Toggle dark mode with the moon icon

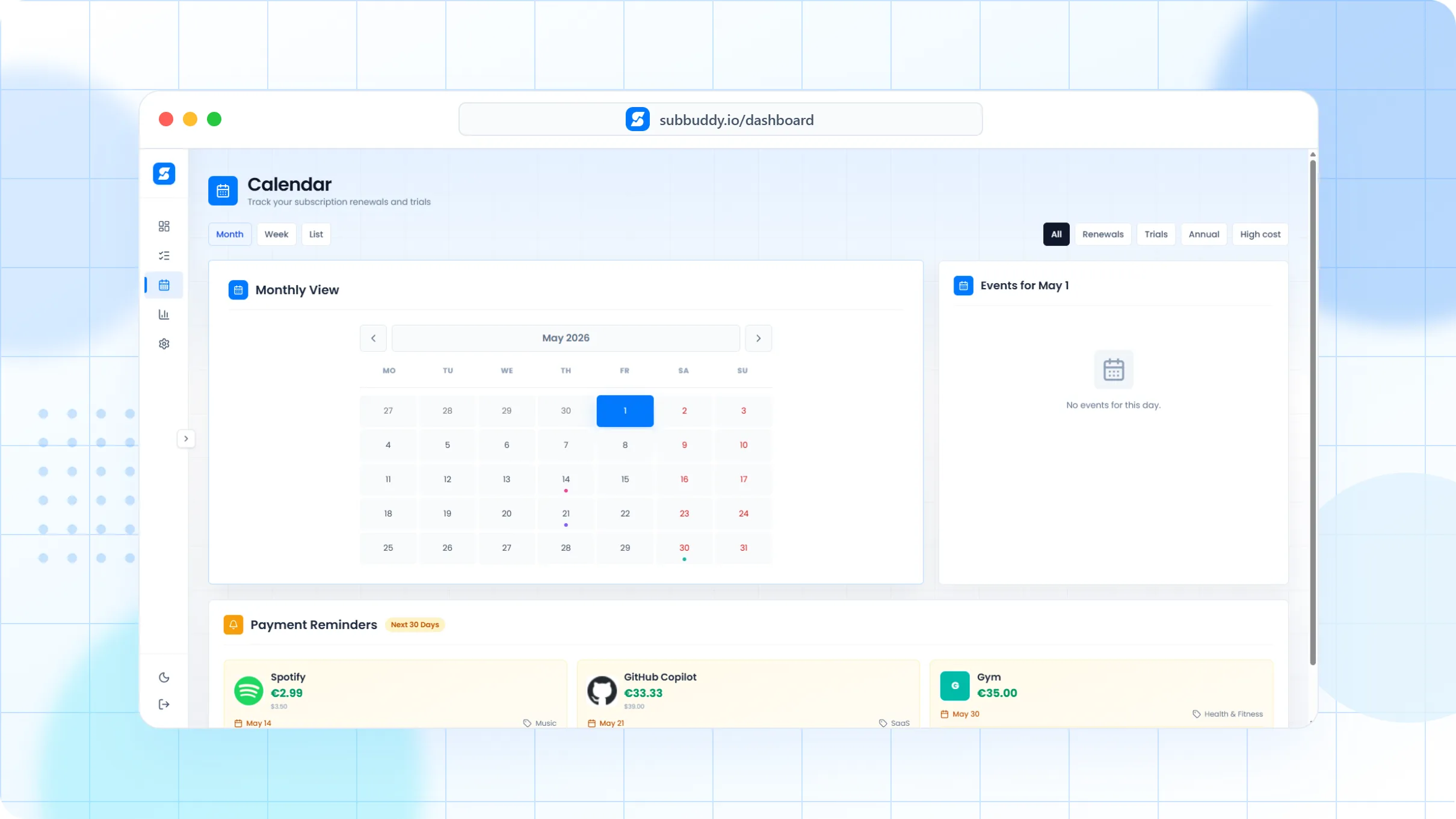pos(164,678)
